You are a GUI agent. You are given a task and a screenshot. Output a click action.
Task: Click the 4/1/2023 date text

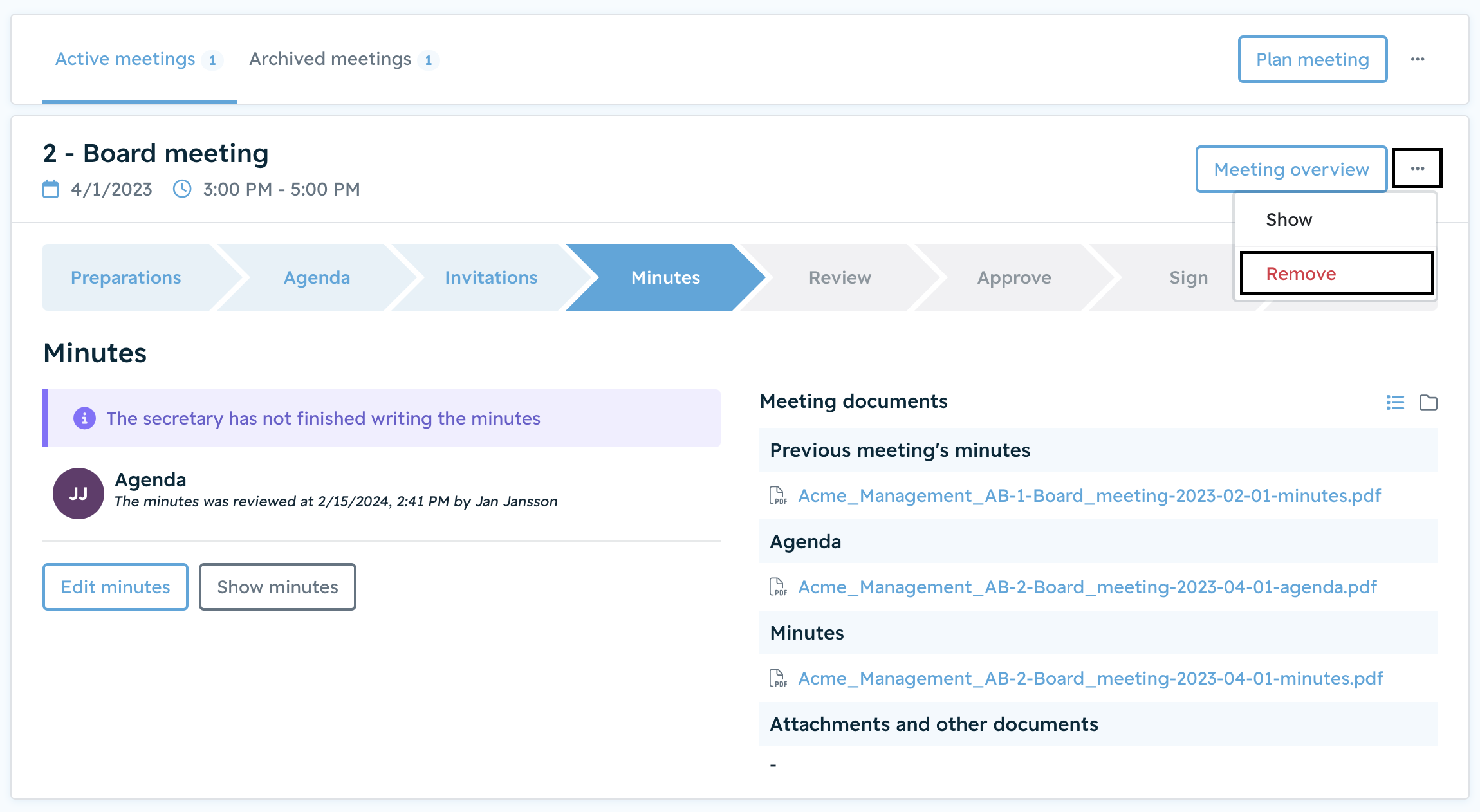coord(111,189)
